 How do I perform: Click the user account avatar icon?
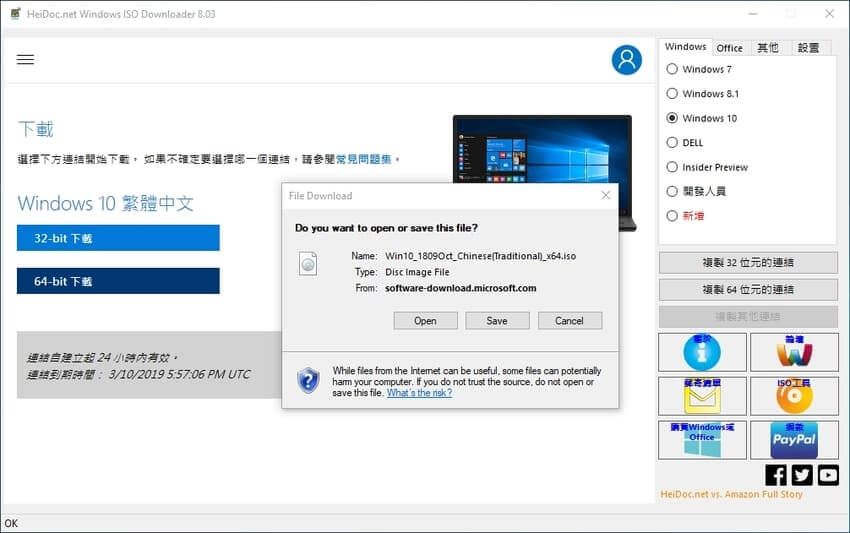627,60
